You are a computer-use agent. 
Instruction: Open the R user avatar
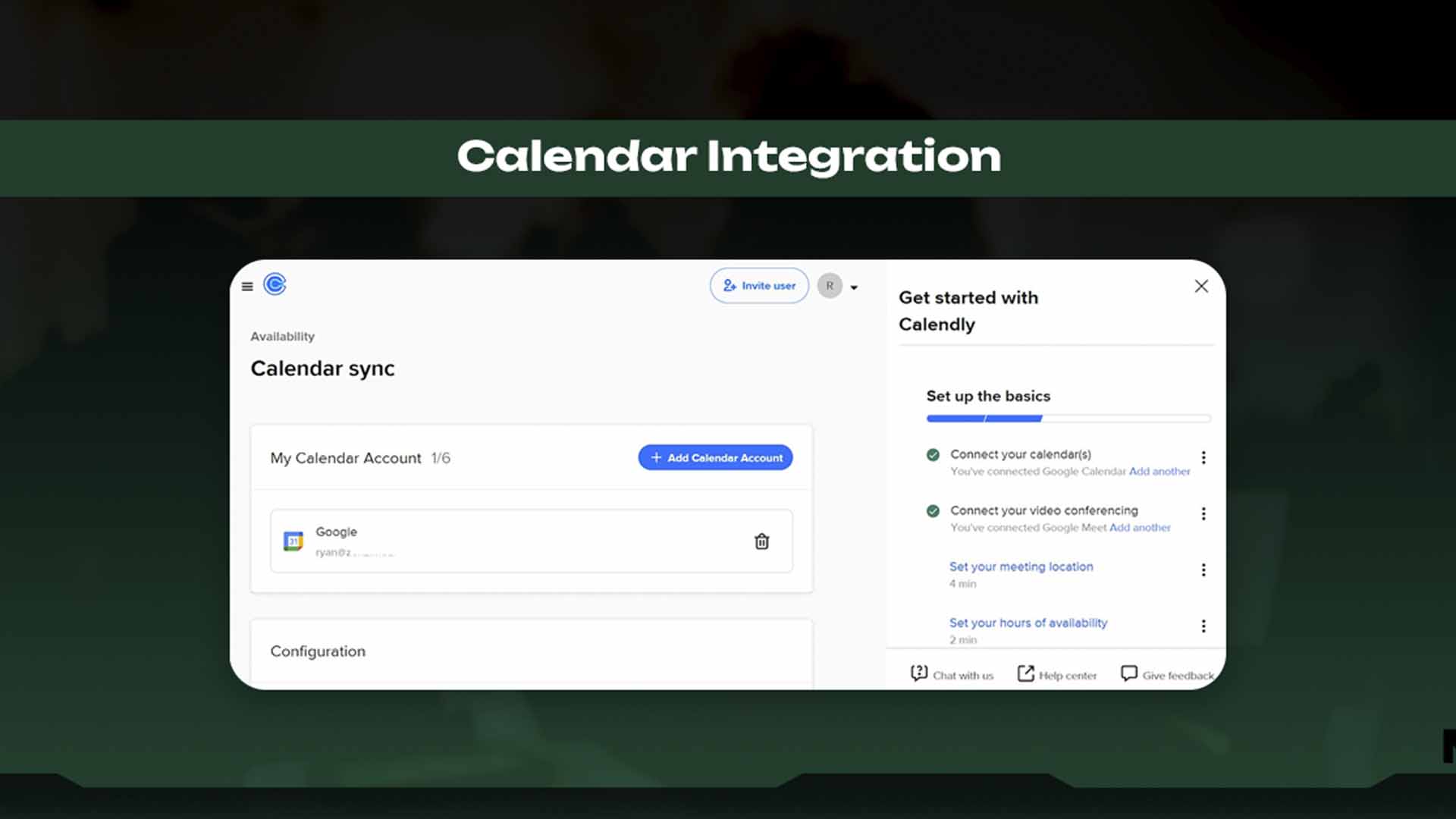[830, 286]
